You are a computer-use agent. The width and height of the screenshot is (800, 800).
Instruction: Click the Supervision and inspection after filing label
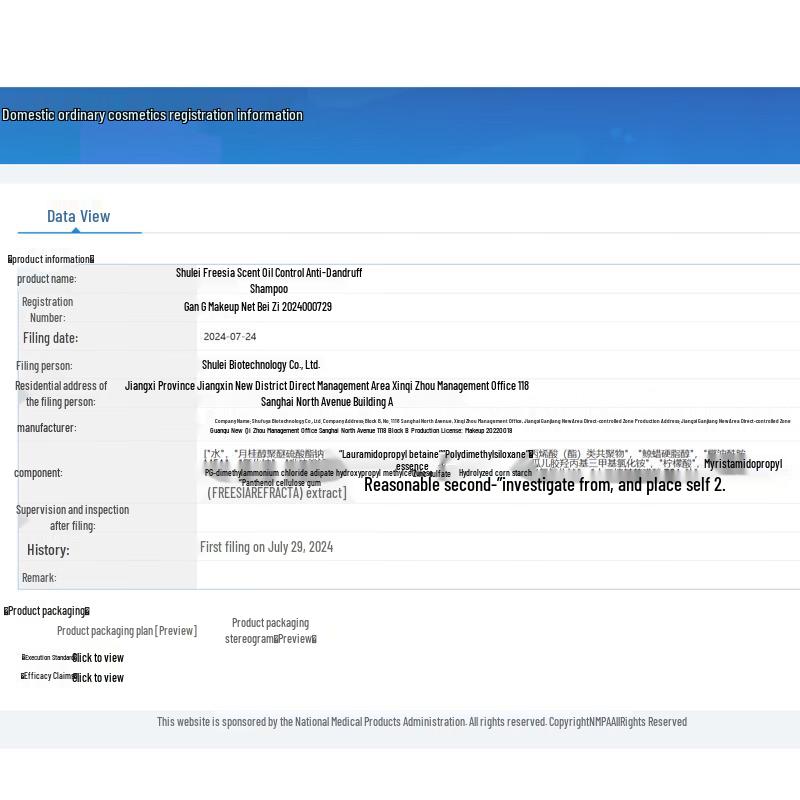pos(72,517)
